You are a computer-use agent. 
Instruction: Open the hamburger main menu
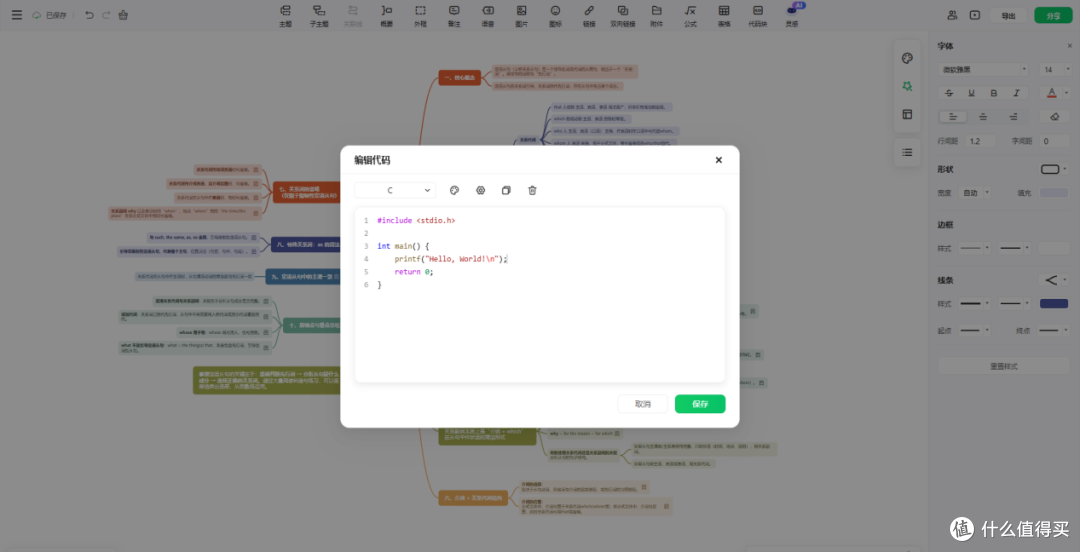point(17,14)
